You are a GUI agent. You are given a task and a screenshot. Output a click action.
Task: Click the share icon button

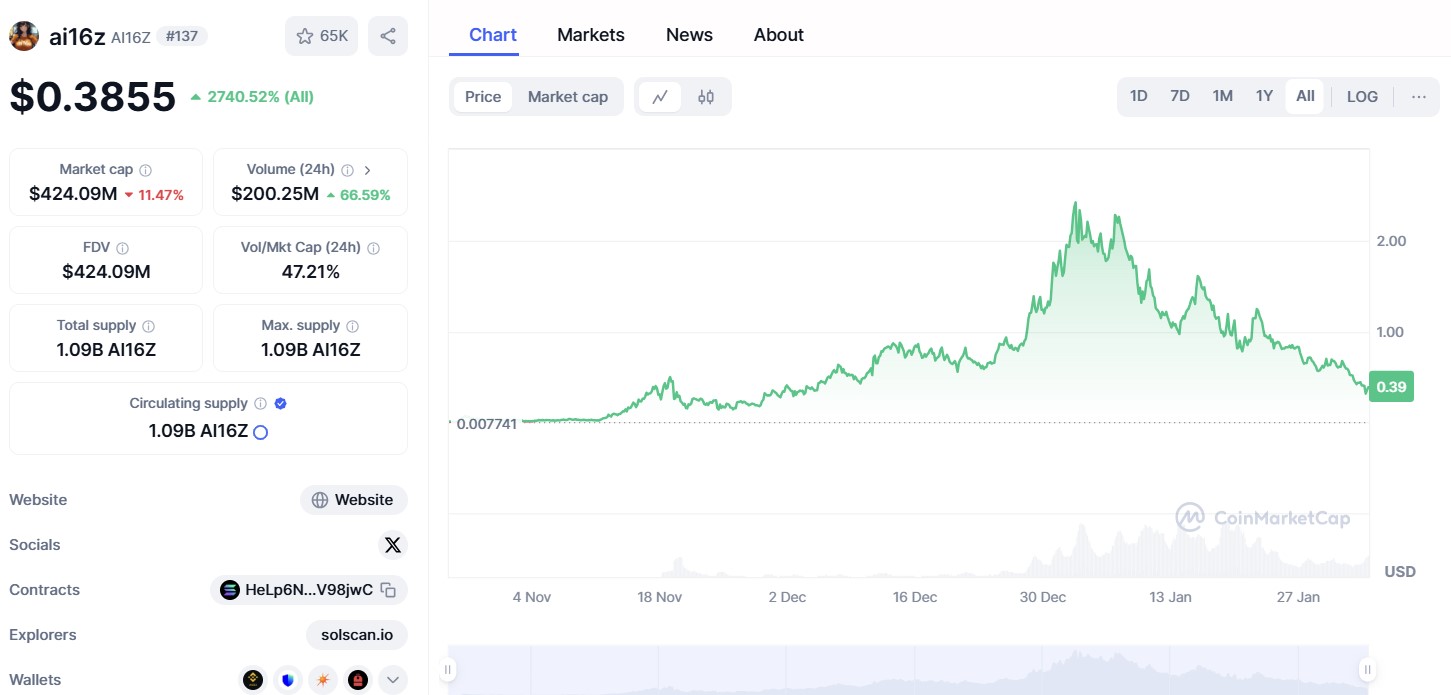click(x=388, y=36)
